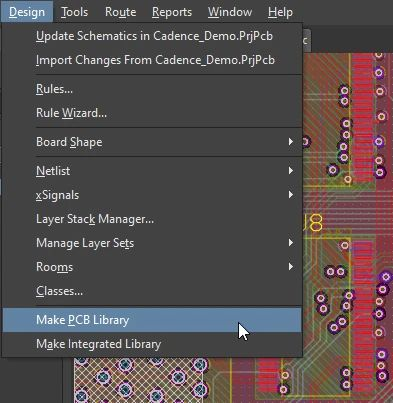
Task: Select Import Changes From Cadence_Demo.PrjPcb
Action: (x=152, y=60)
